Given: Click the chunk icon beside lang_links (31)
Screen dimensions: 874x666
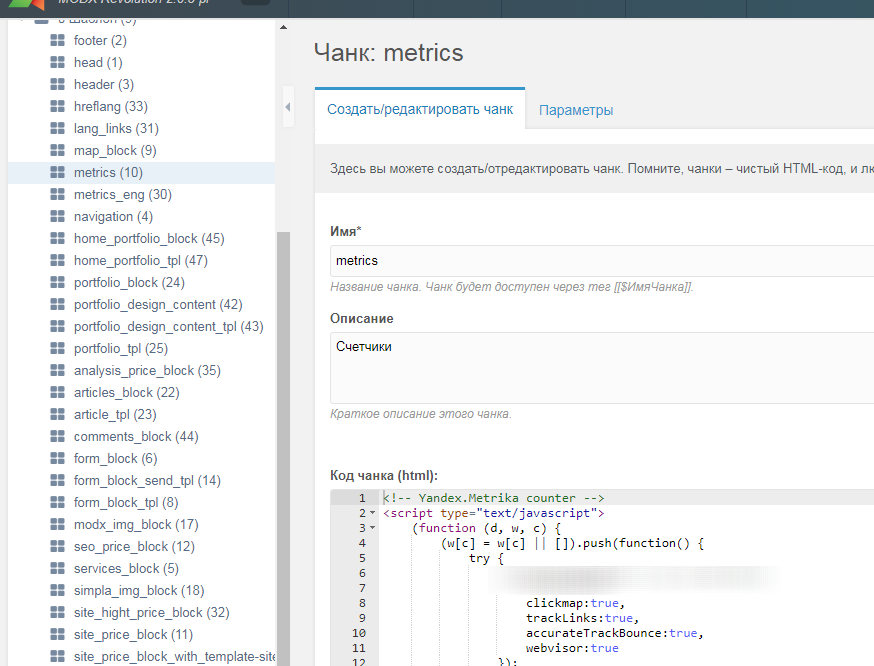Looking at the screenshot, I should coord(57,128).
